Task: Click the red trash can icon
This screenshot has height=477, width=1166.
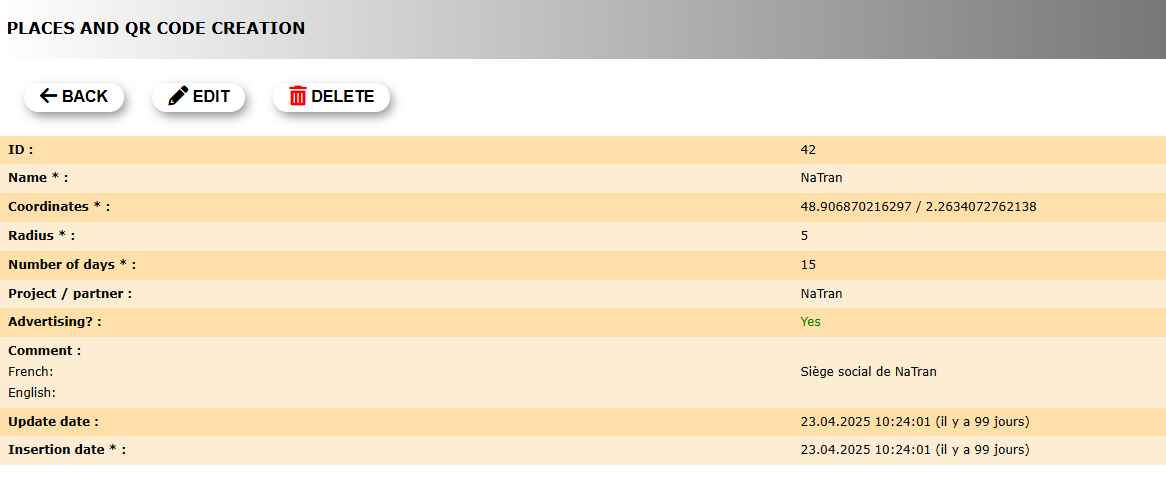Action: pyautogui.click(x=298, y=96)
